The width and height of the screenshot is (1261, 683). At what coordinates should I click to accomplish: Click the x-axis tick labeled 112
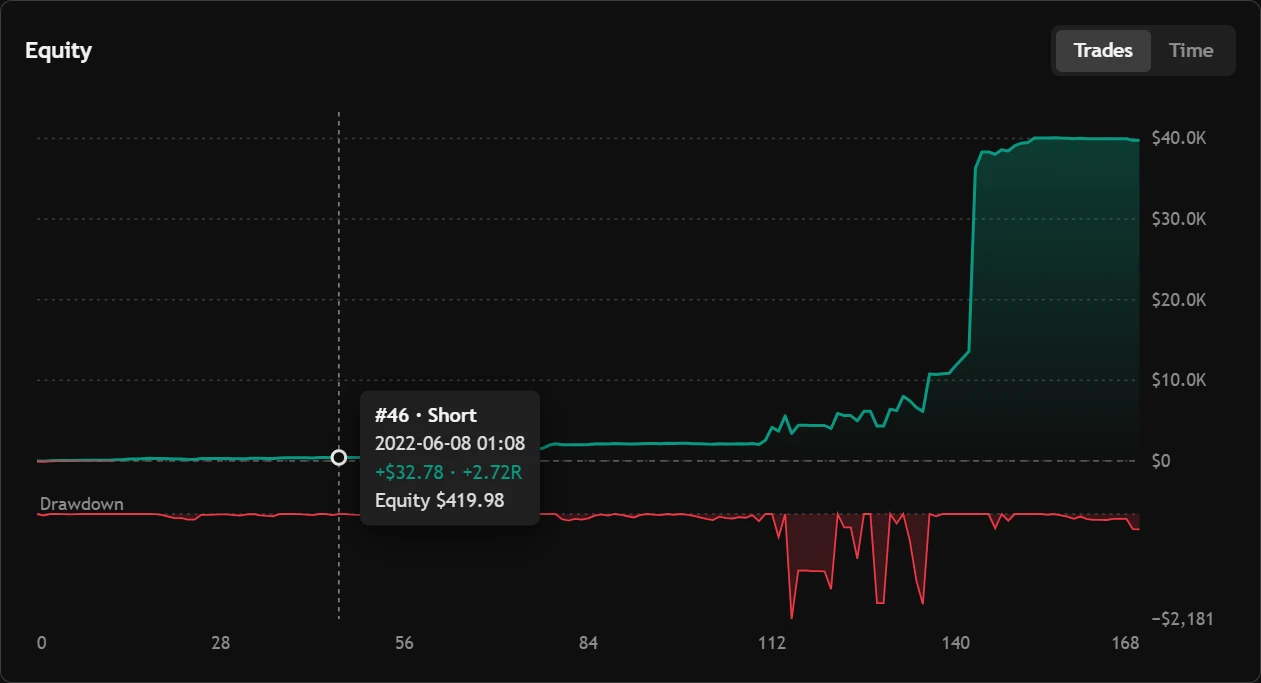coord(772,643)
